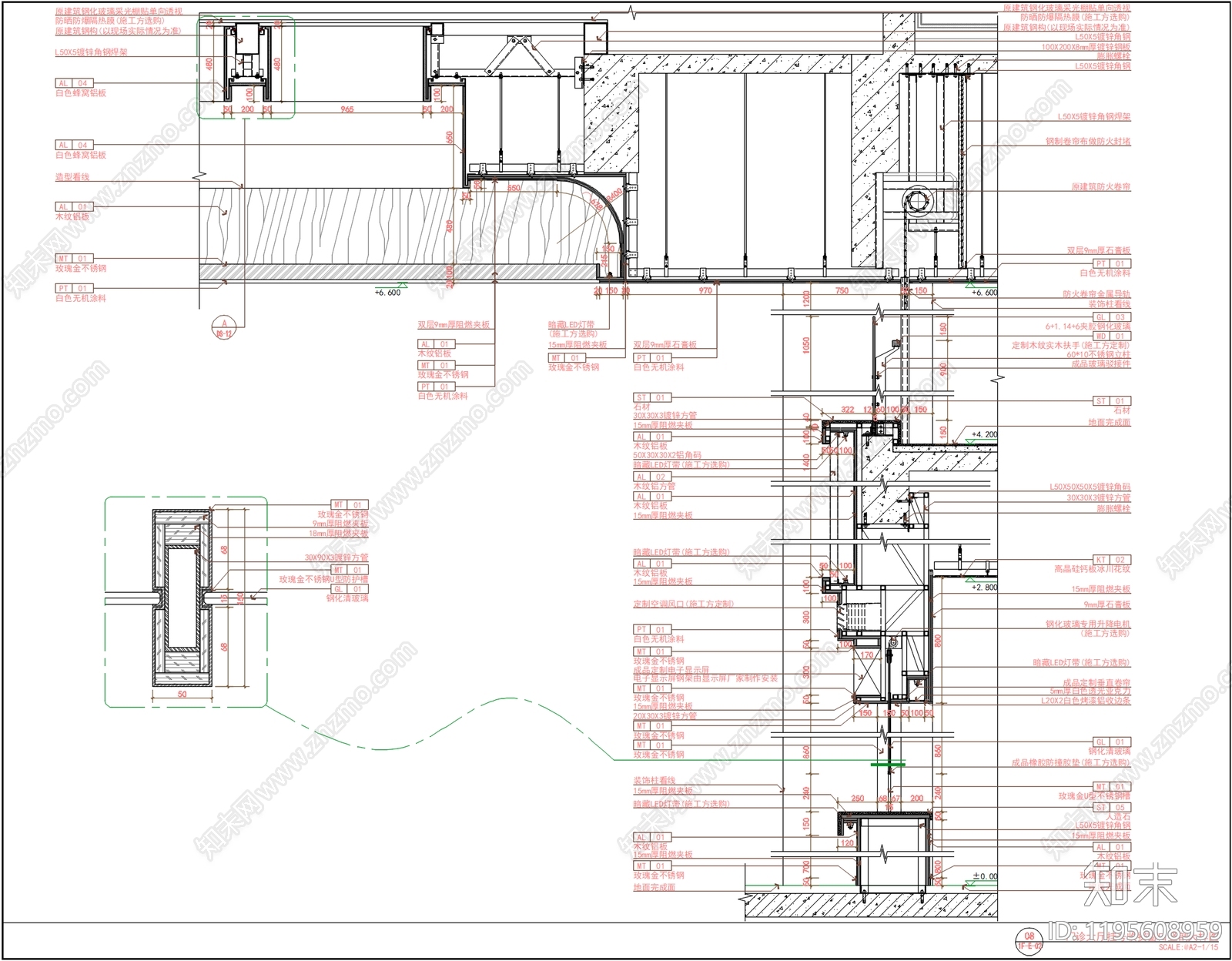Image resolution: width=1232 pixels, height=961 pixels.
Task: Click the 'AL 02' material tag
Action: (652, 477)
